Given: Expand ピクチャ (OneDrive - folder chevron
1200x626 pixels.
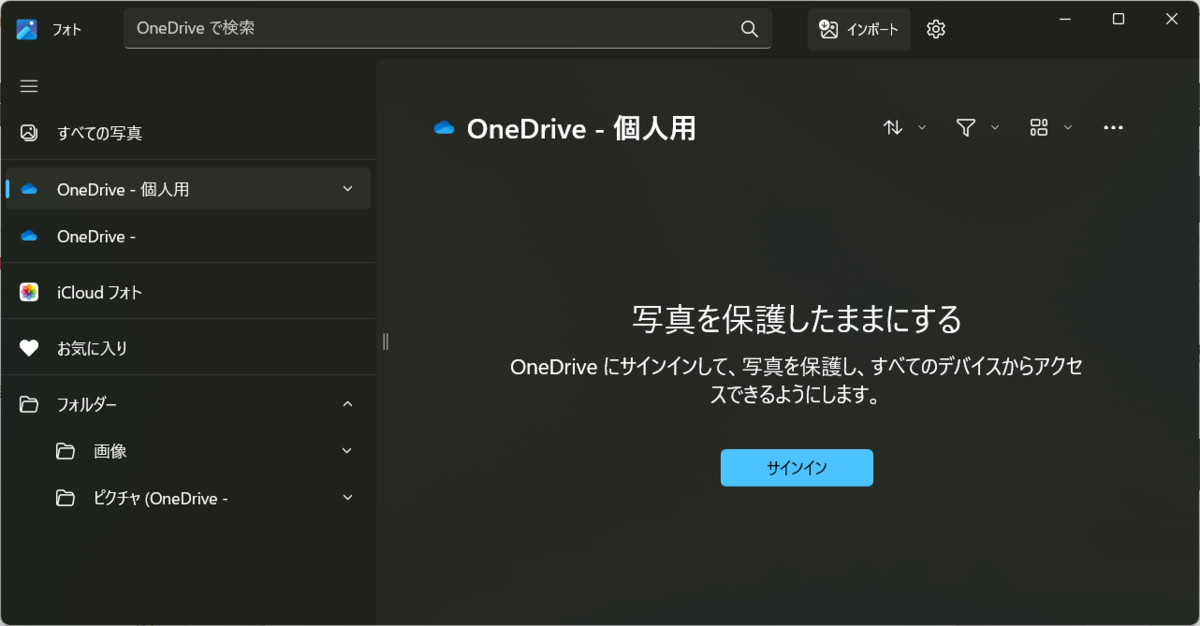Looking at the screenshot, I should coord(347,498).
